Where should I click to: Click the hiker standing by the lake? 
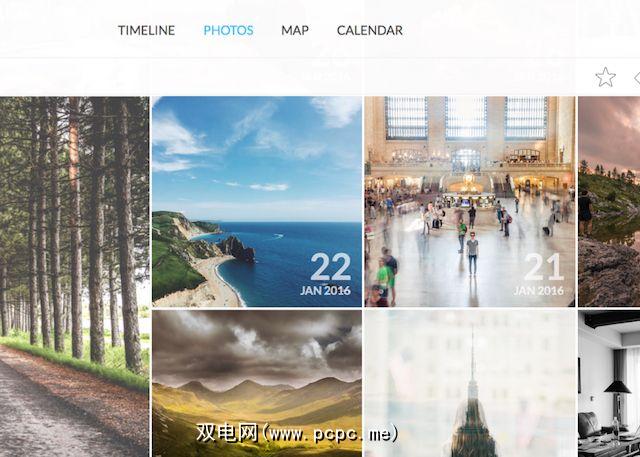[585, 213]
